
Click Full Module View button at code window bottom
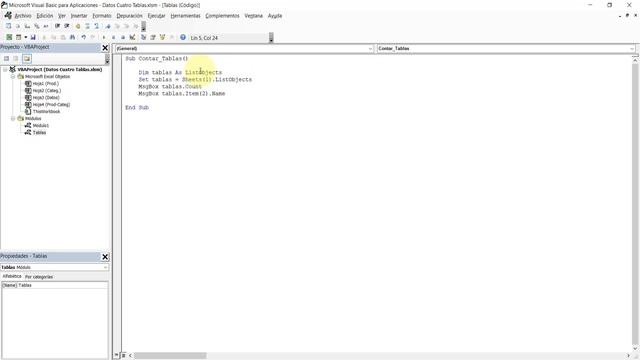pyautogui.click(x=124, y=356)
